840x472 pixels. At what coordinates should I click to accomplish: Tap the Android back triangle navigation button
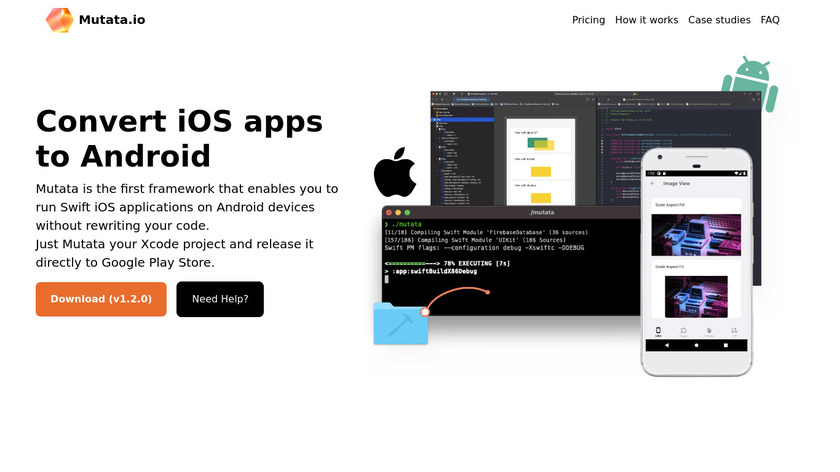(667, 346)
